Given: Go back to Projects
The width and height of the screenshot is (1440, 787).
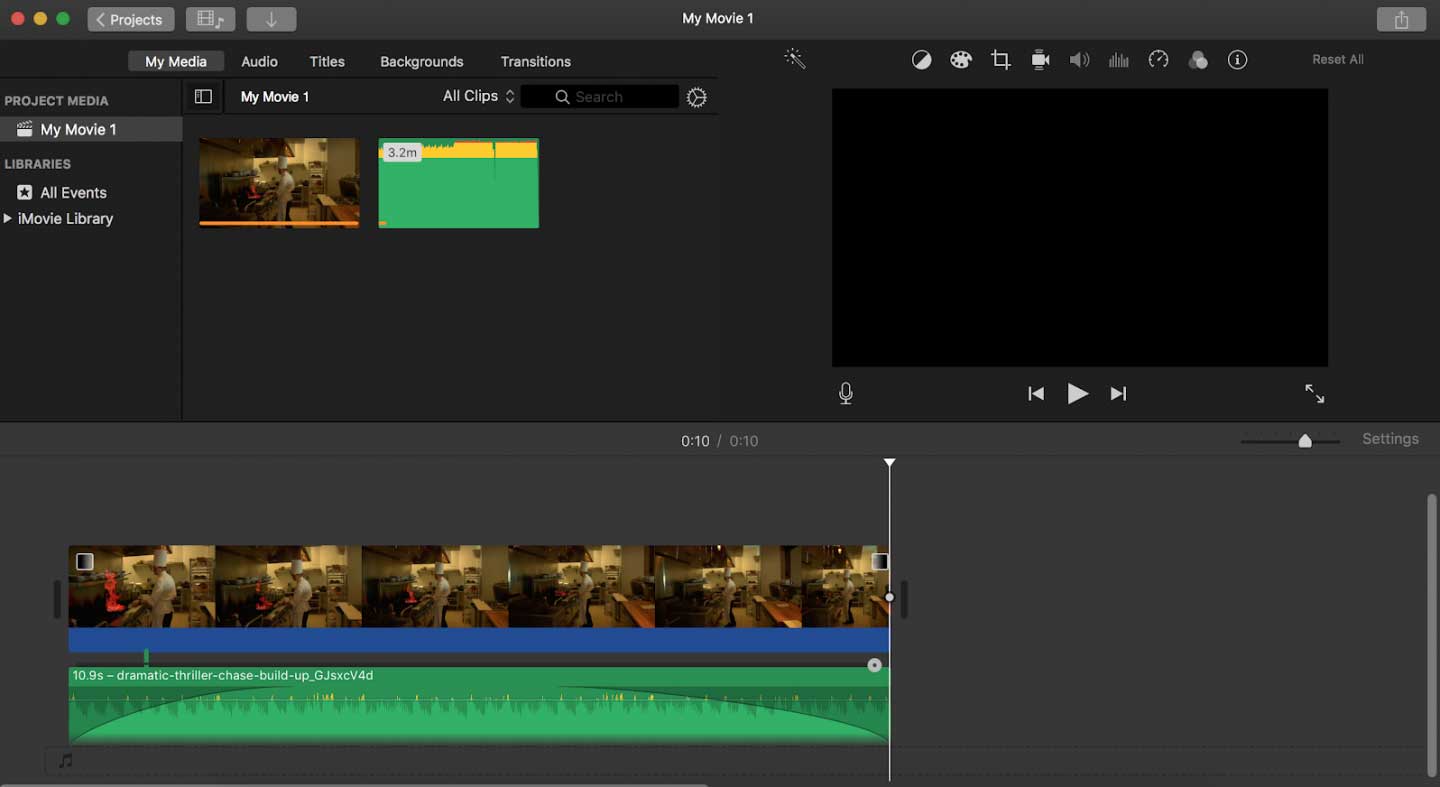Looking at the screenshot, I should tap(130, 19).
